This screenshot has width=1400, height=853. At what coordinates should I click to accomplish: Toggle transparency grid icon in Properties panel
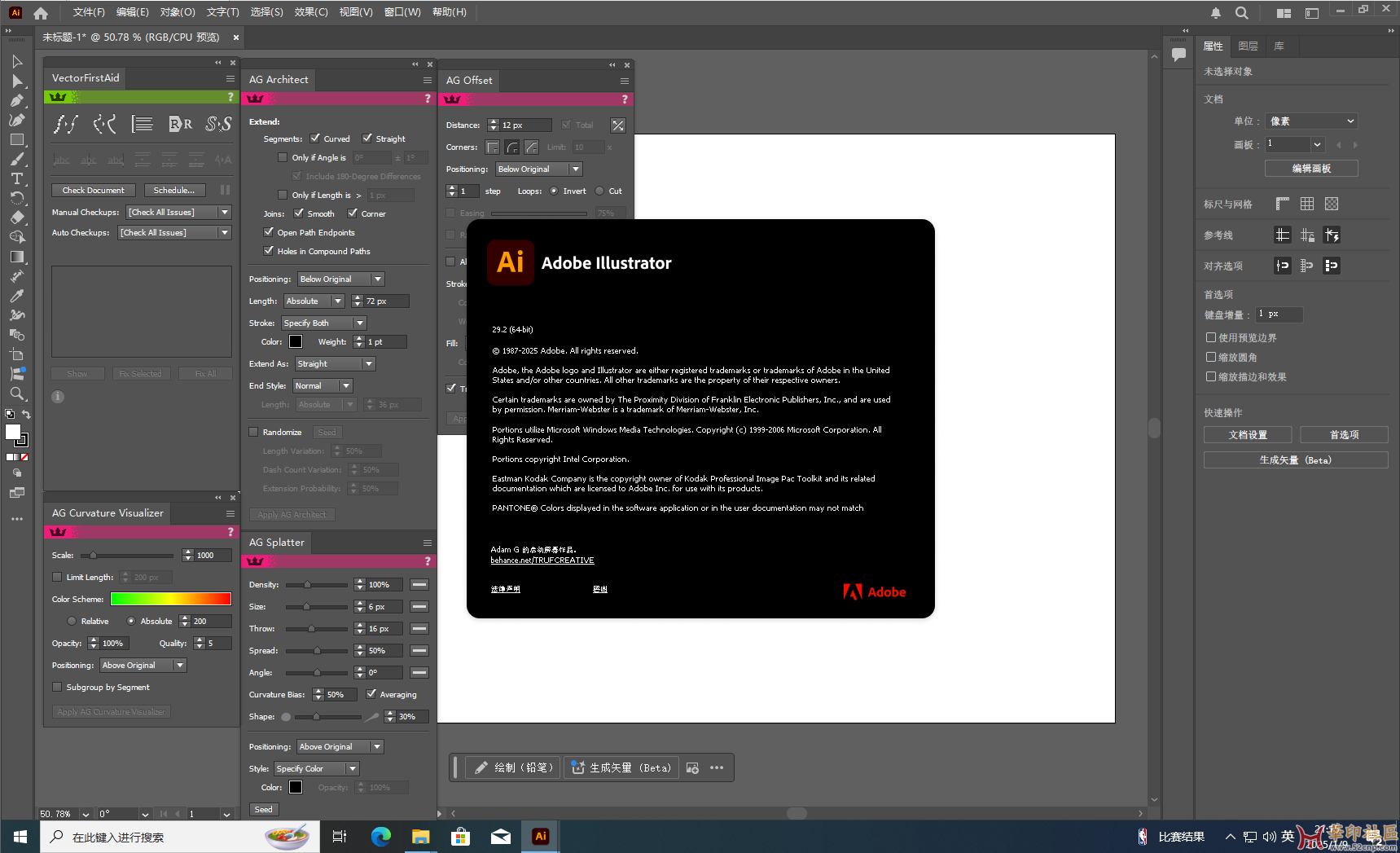pyautogui.click(x=1332, y=204)
